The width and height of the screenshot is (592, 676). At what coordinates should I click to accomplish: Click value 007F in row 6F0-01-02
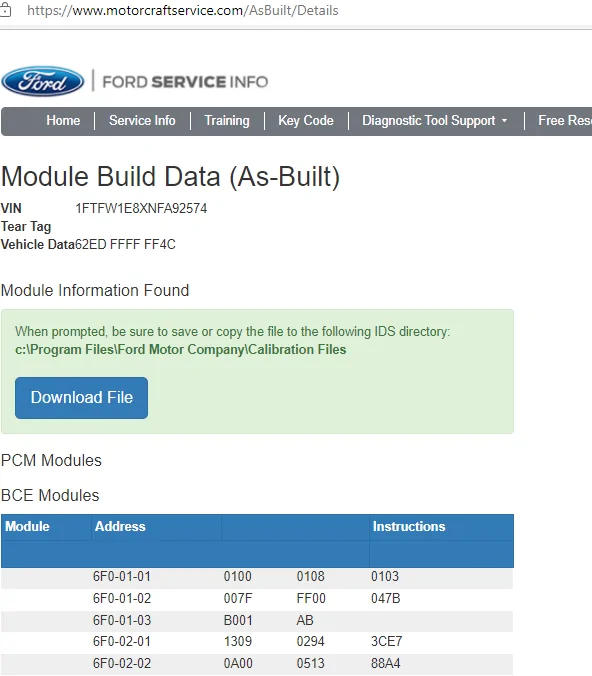(238, 598)
